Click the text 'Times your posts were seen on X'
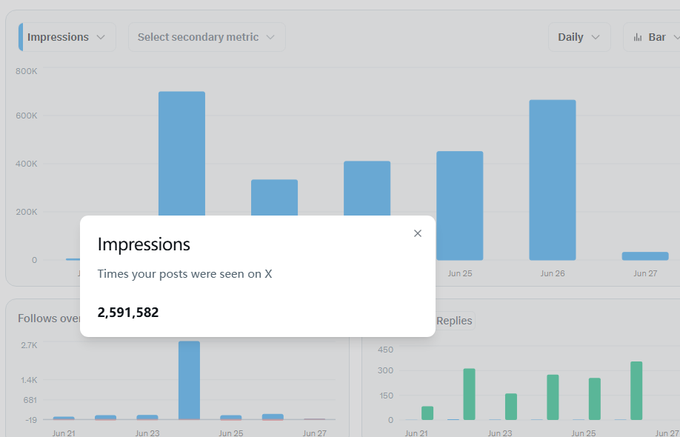This screenshot has width=680, height=437. 185,274
